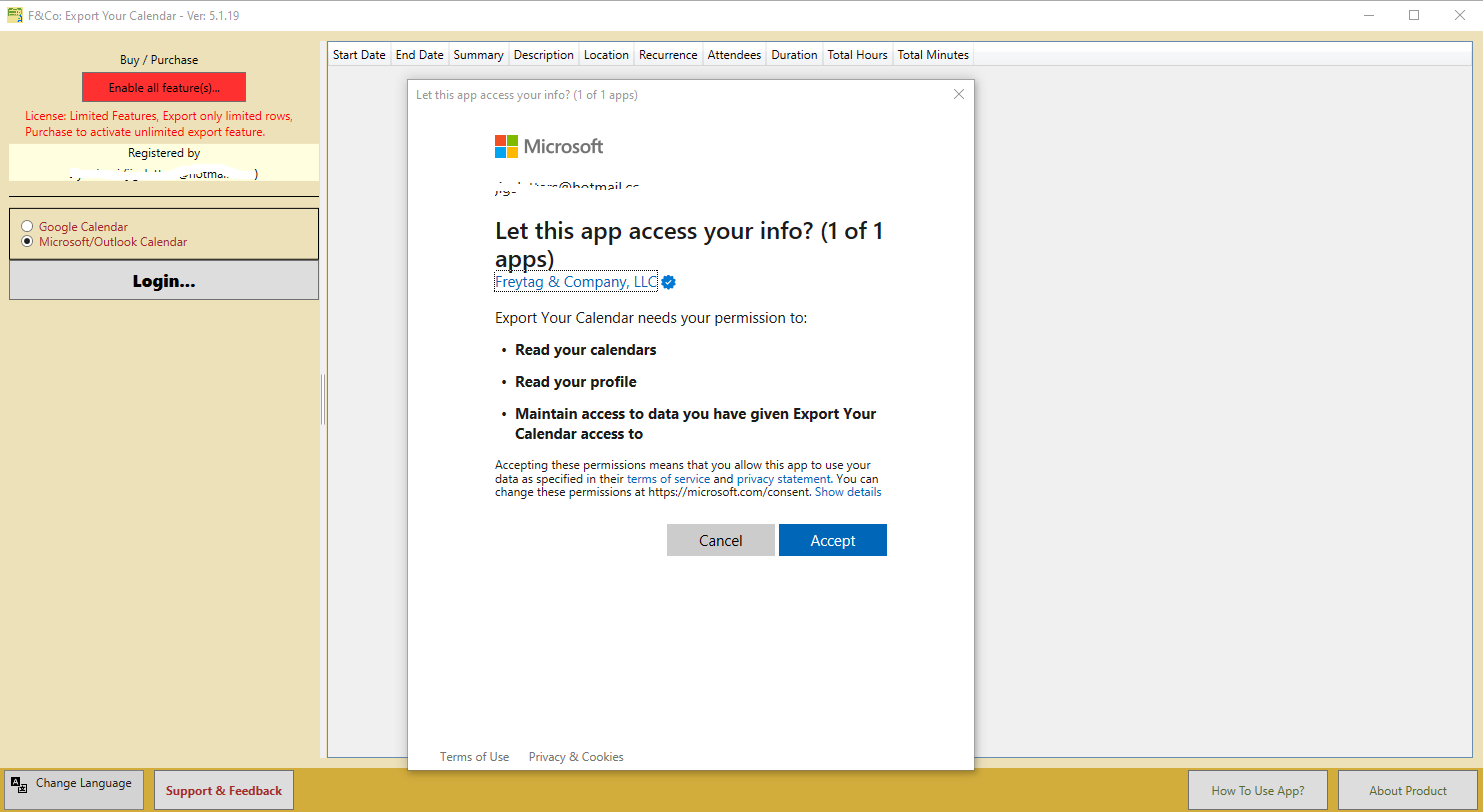Viewport: 1483px width, 812px height.
Task: Click the app icon in title bar
Action: 14,15
